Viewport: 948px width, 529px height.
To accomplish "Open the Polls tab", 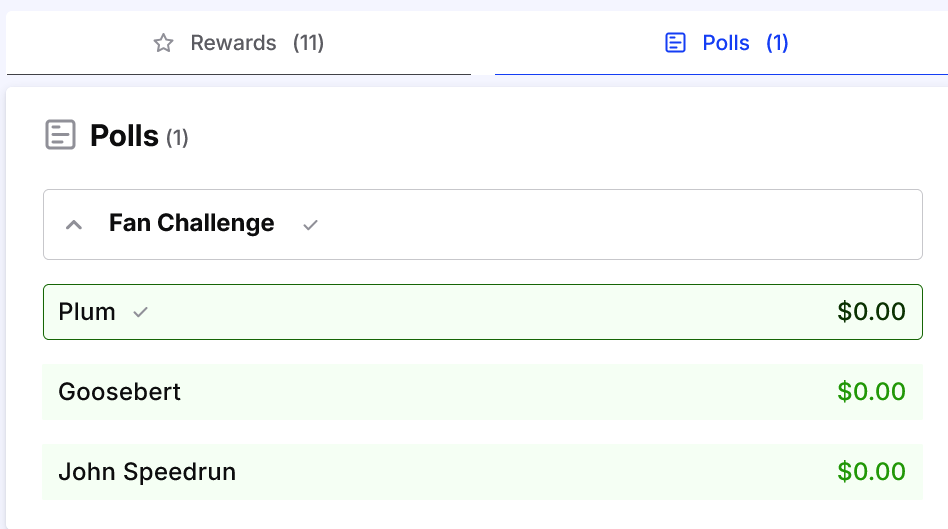I will [x=721, y=43].
